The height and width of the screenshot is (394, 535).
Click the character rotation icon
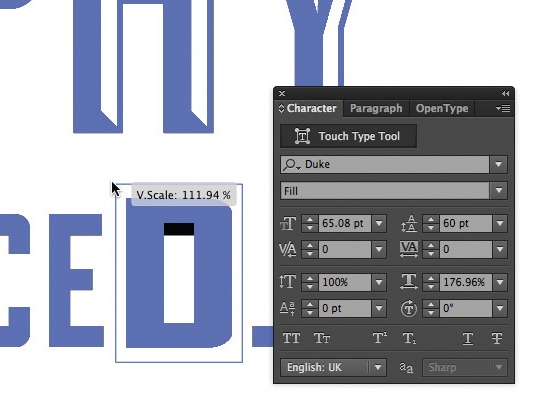pos(408,308)
